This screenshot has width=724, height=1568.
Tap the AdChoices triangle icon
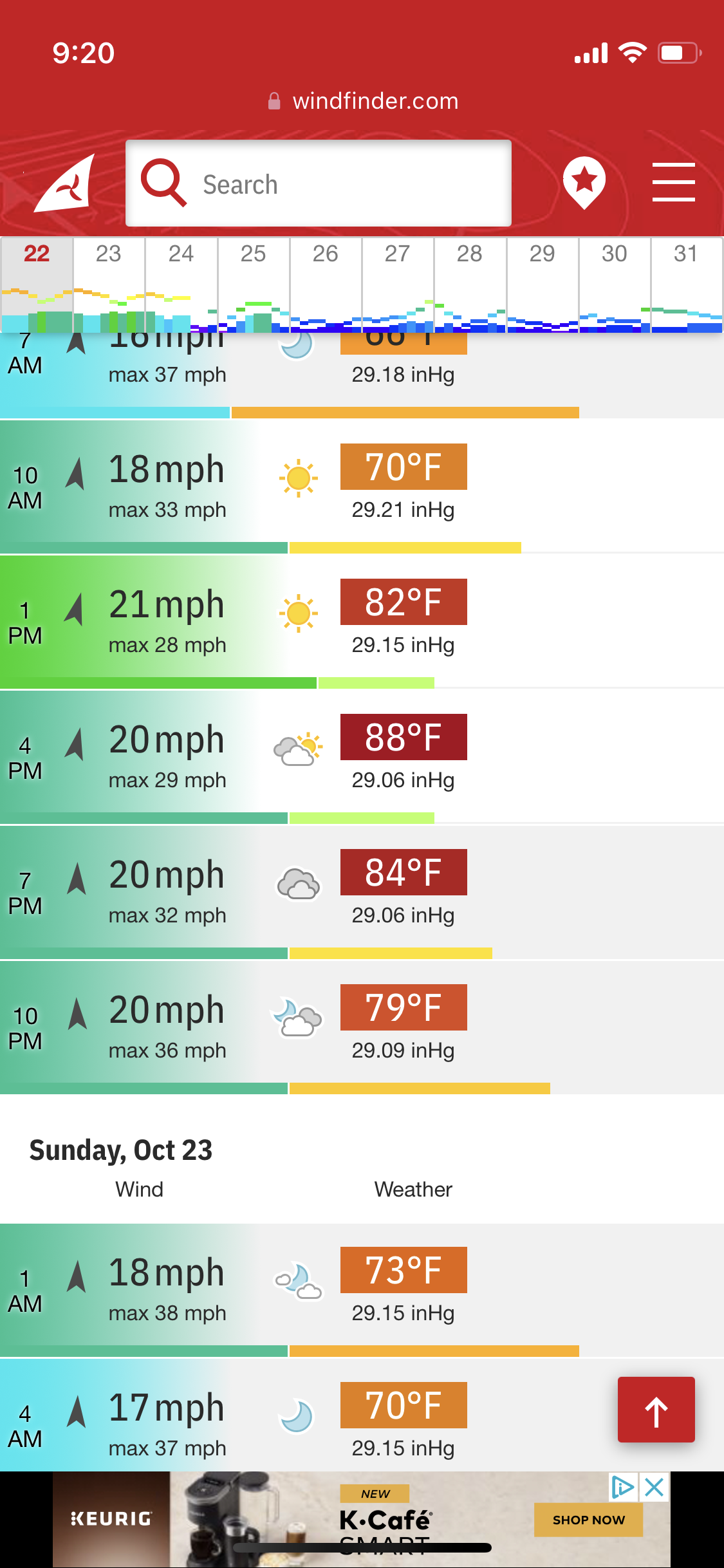[x=623, y=1488]
